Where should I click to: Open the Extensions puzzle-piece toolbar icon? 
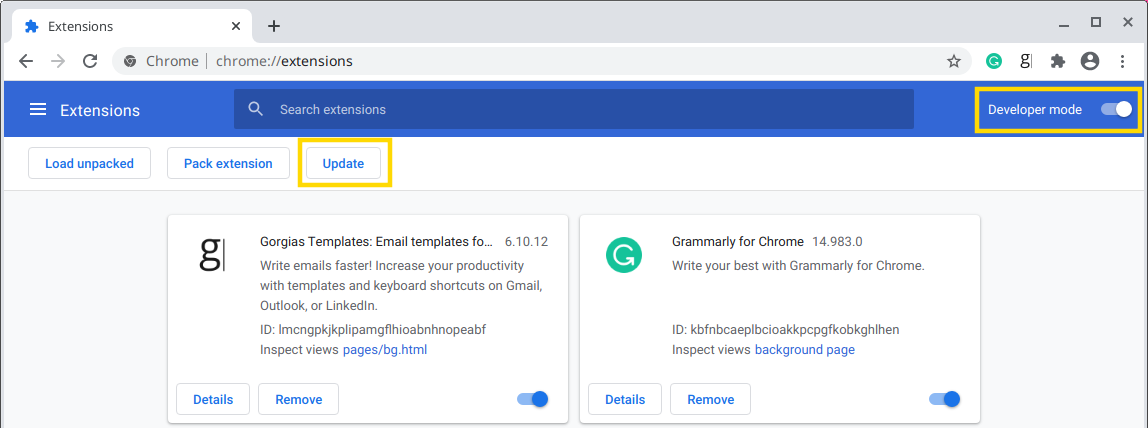(x=1057, y=61)
